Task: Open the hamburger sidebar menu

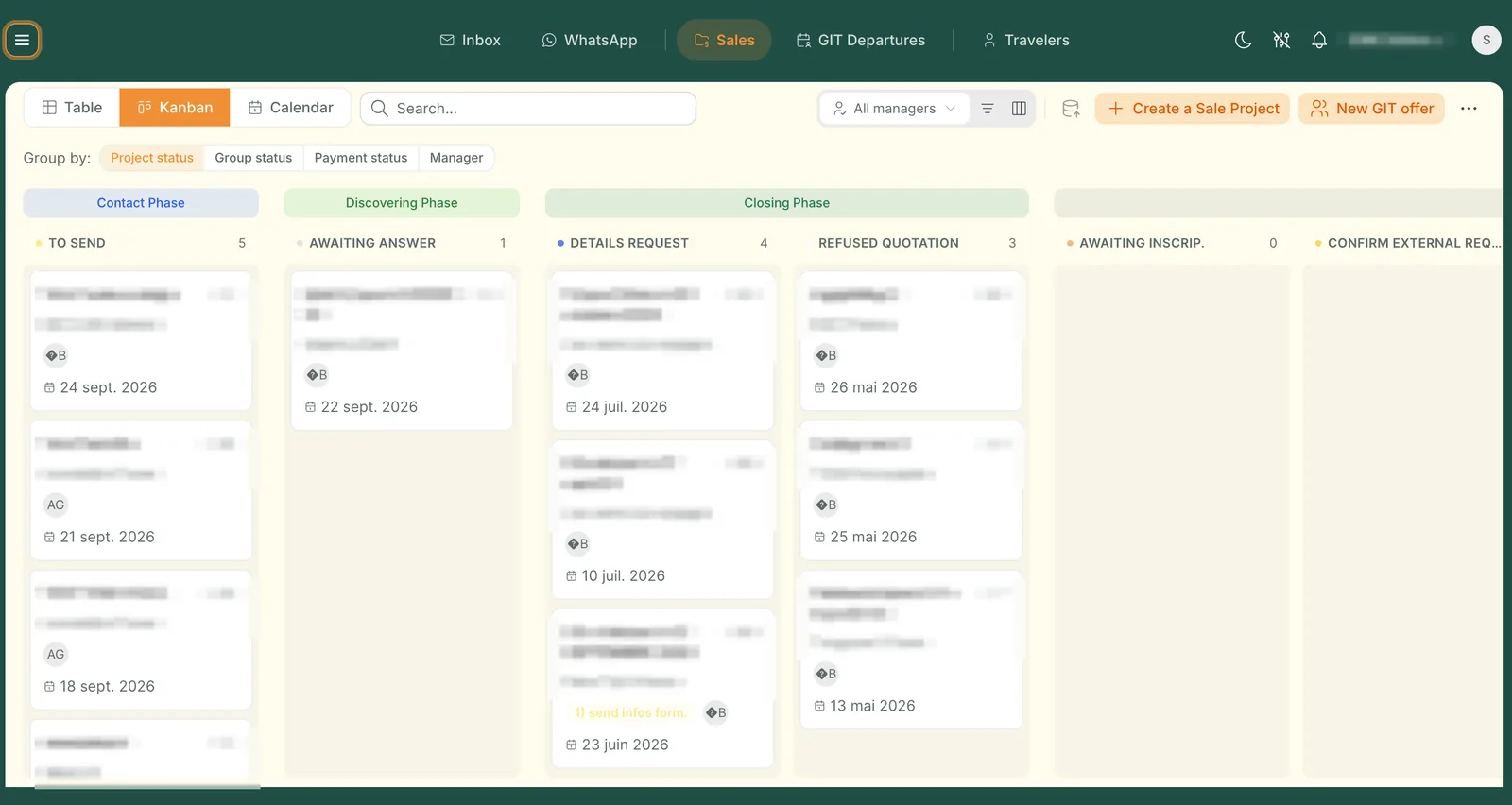Action: [22, 40]
